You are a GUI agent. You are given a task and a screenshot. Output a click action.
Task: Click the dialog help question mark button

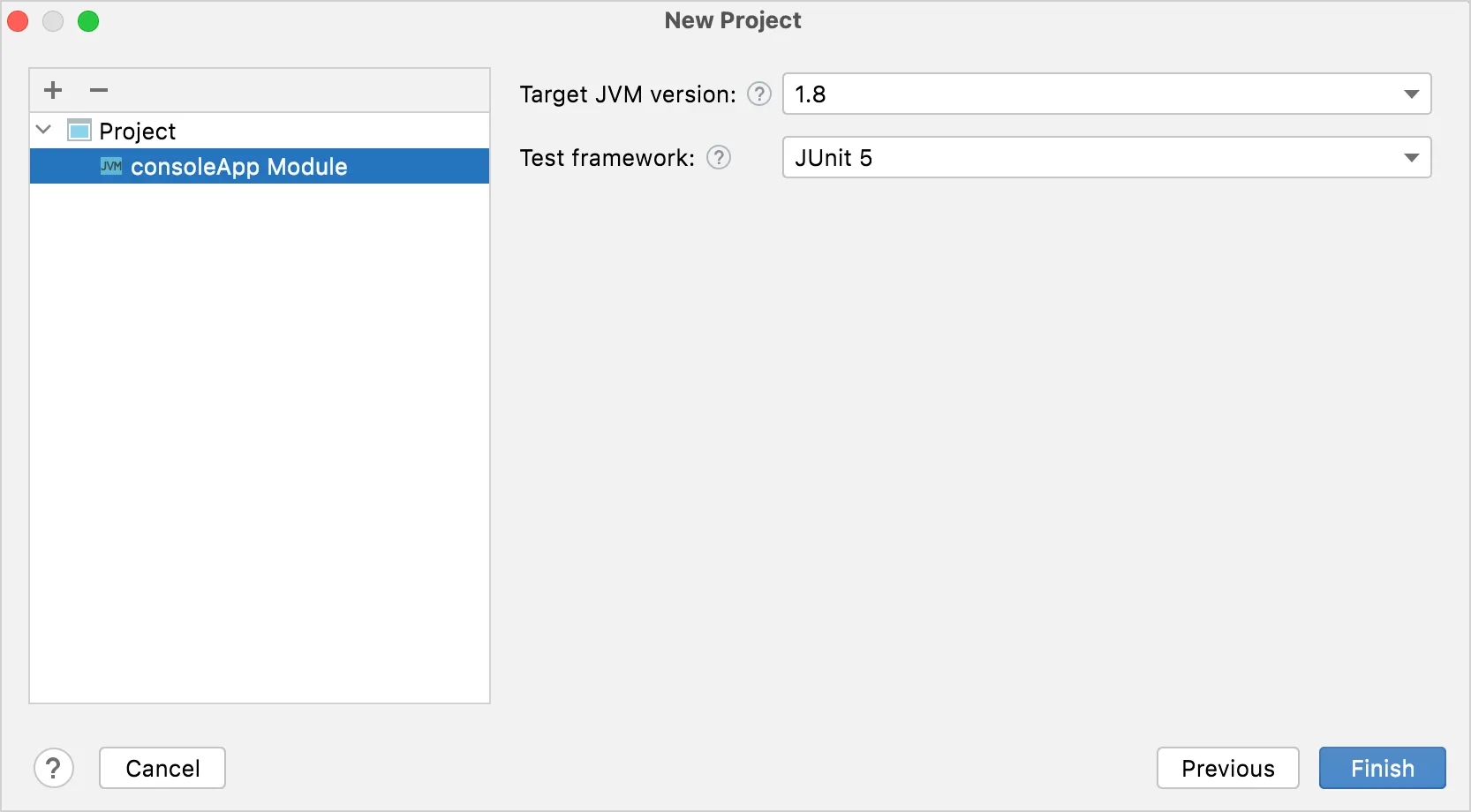(x=54, y=768)
